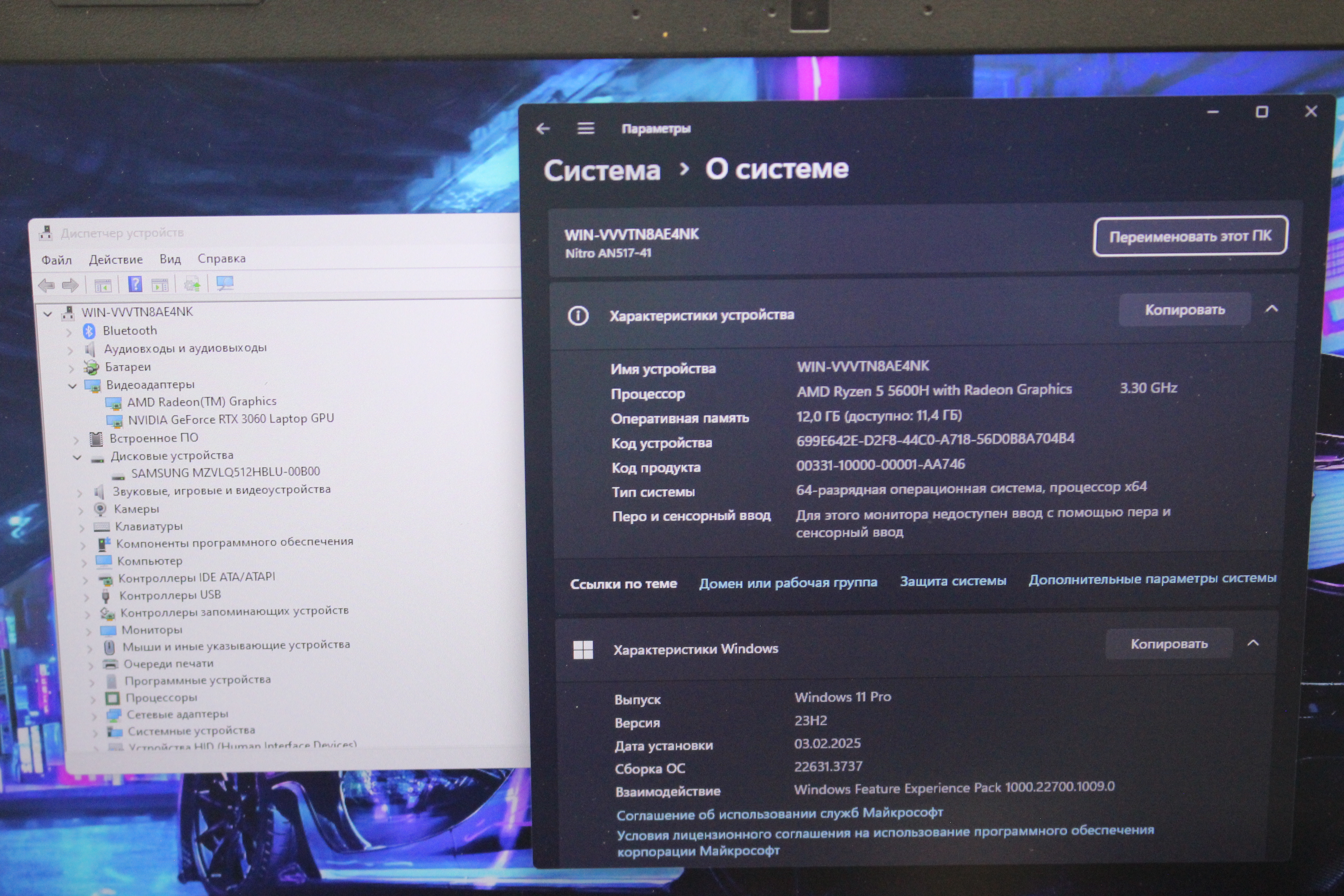Open the Справка menu

[221, 259]
